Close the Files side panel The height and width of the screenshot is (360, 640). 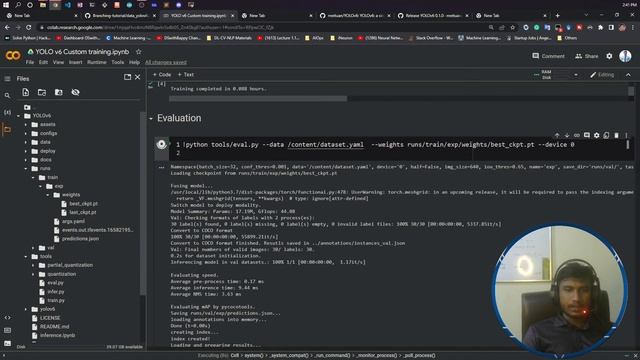point(138,77)
